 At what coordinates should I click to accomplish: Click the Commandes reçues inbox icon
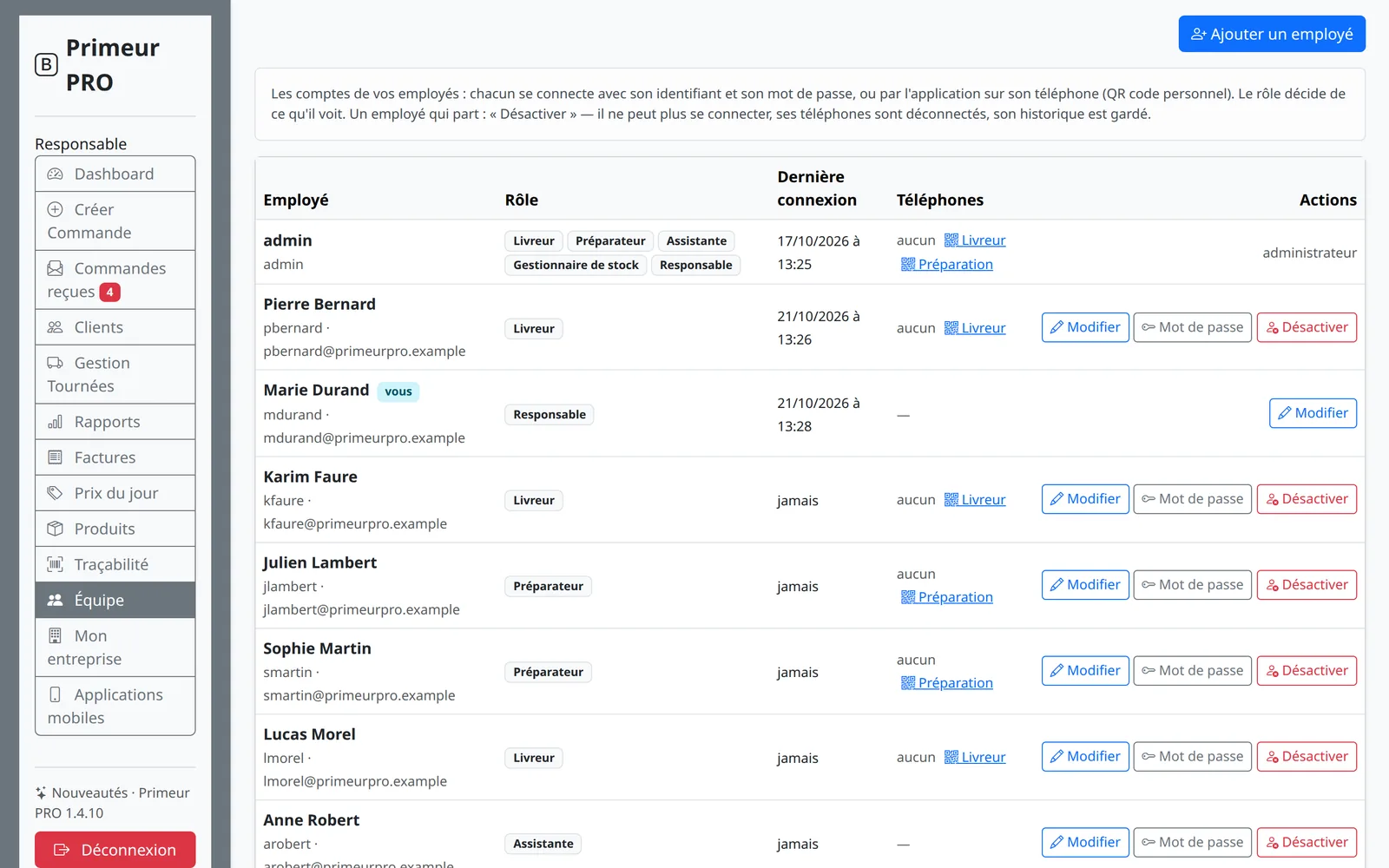pos(55,268)
